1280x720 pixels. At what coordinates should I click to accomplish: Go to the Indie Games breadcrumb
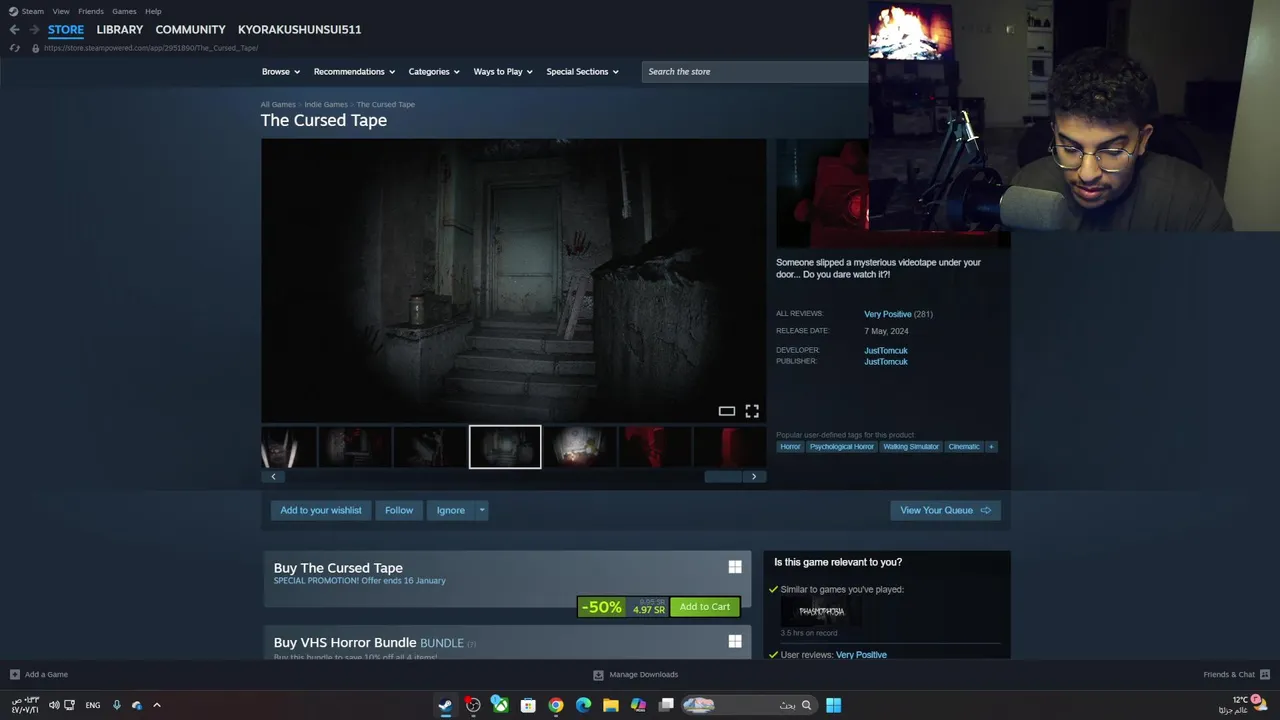coord(326,104)
